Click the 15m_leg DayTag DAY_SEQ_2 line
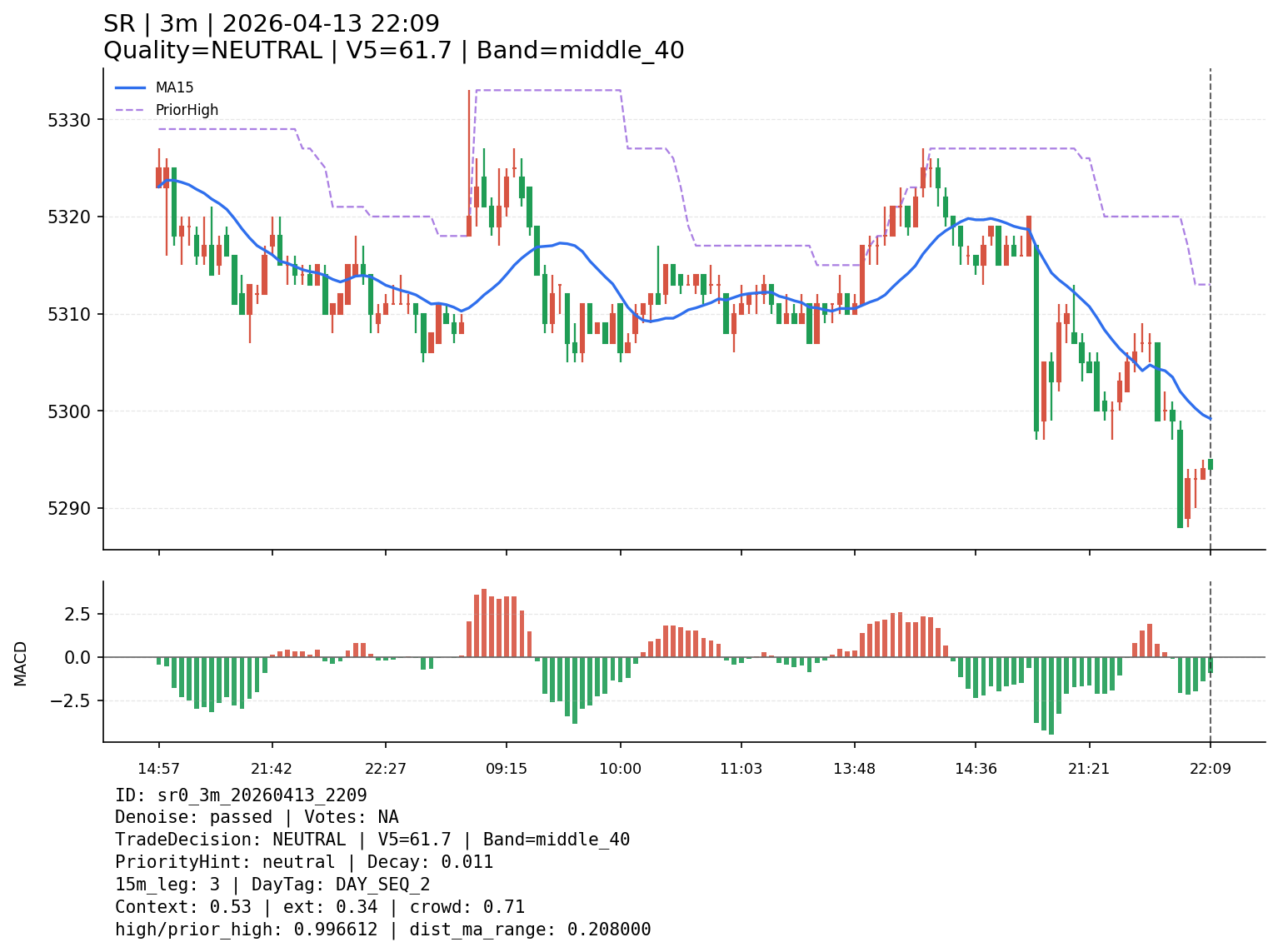Image resolution: width=1278 pixels, height=952 pixels. 272,885
